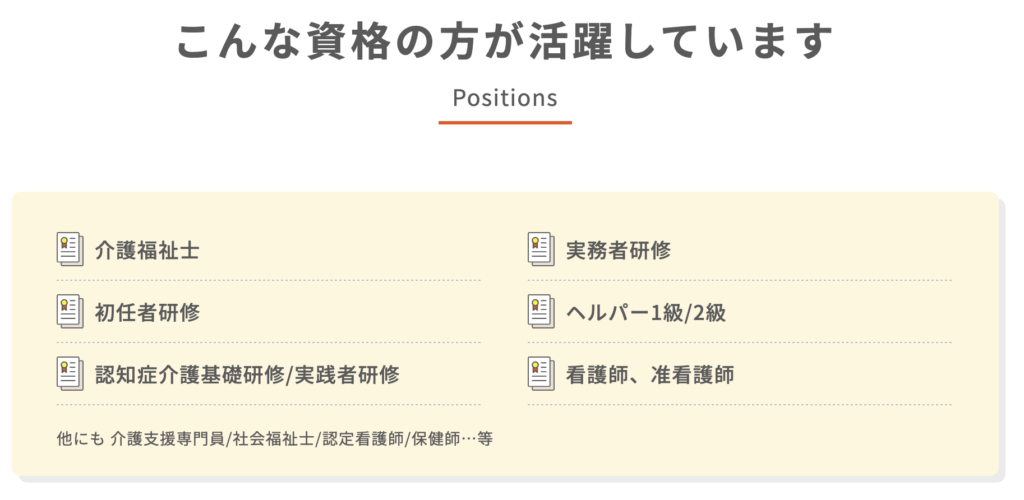Click the dotted divider under 介護福祉士
1024x500 pixels.
click(268, 280)
